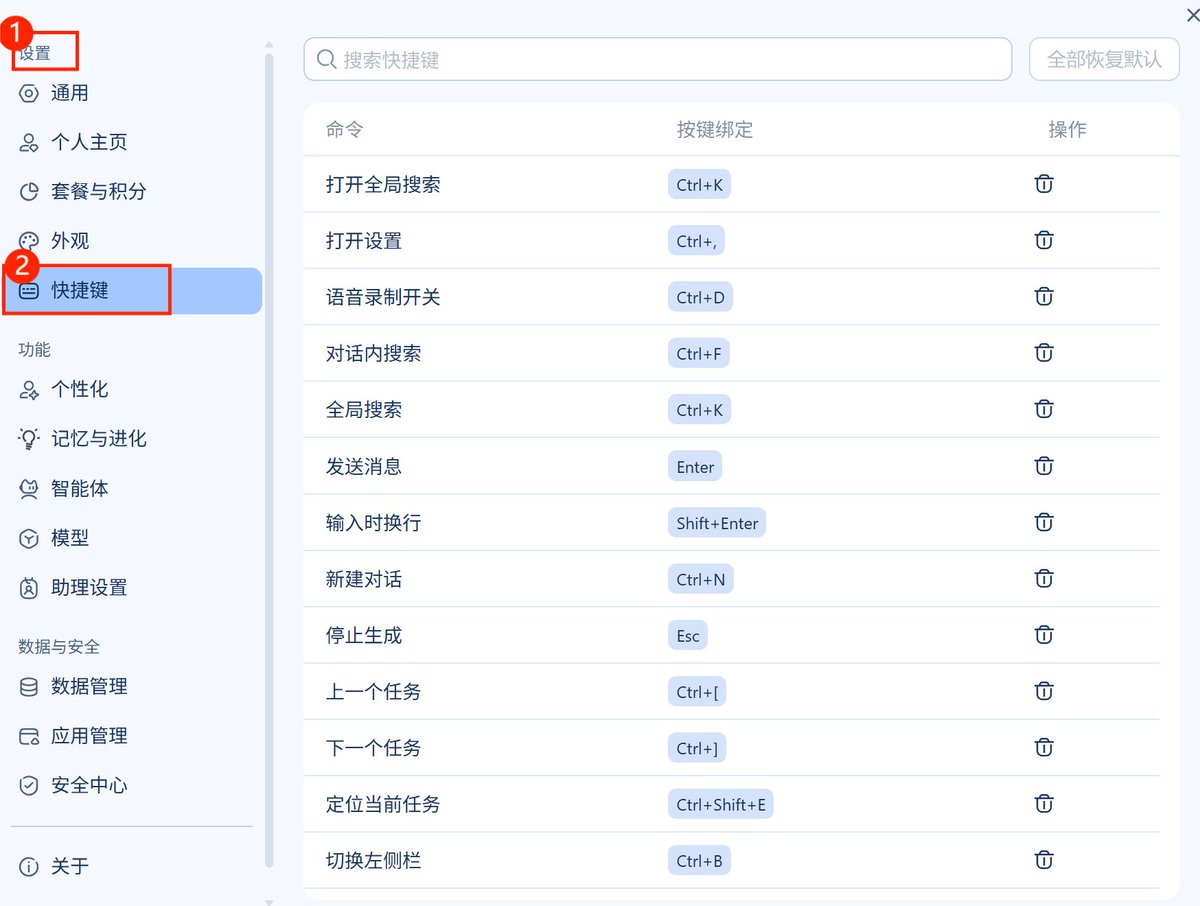The image size is (1200, 906).
Task: Edit the Esc key binding
Action: 688,635
